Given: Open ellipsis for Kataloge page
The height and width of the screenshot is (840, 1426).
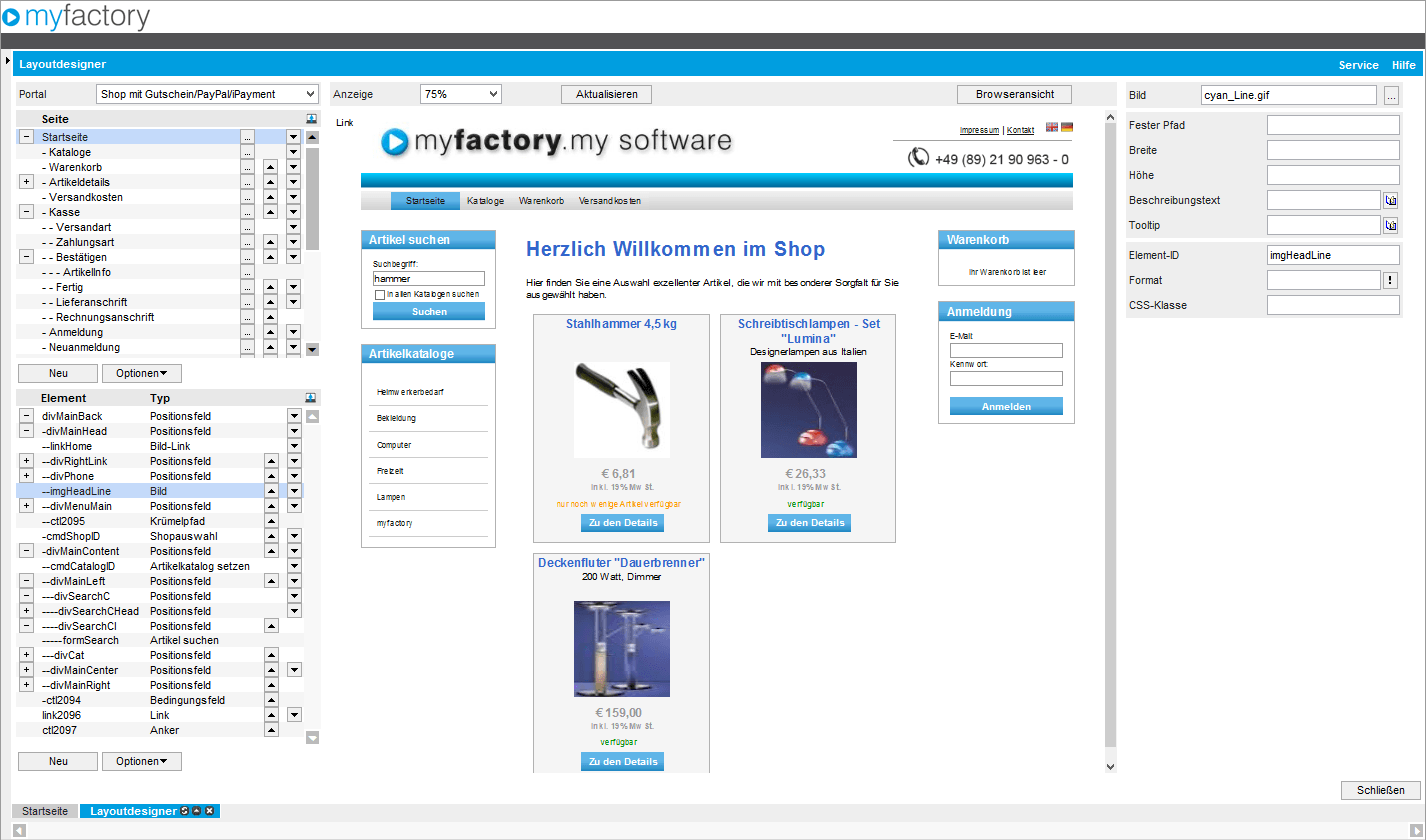Looking at the screenshot, I should (248, 152).
